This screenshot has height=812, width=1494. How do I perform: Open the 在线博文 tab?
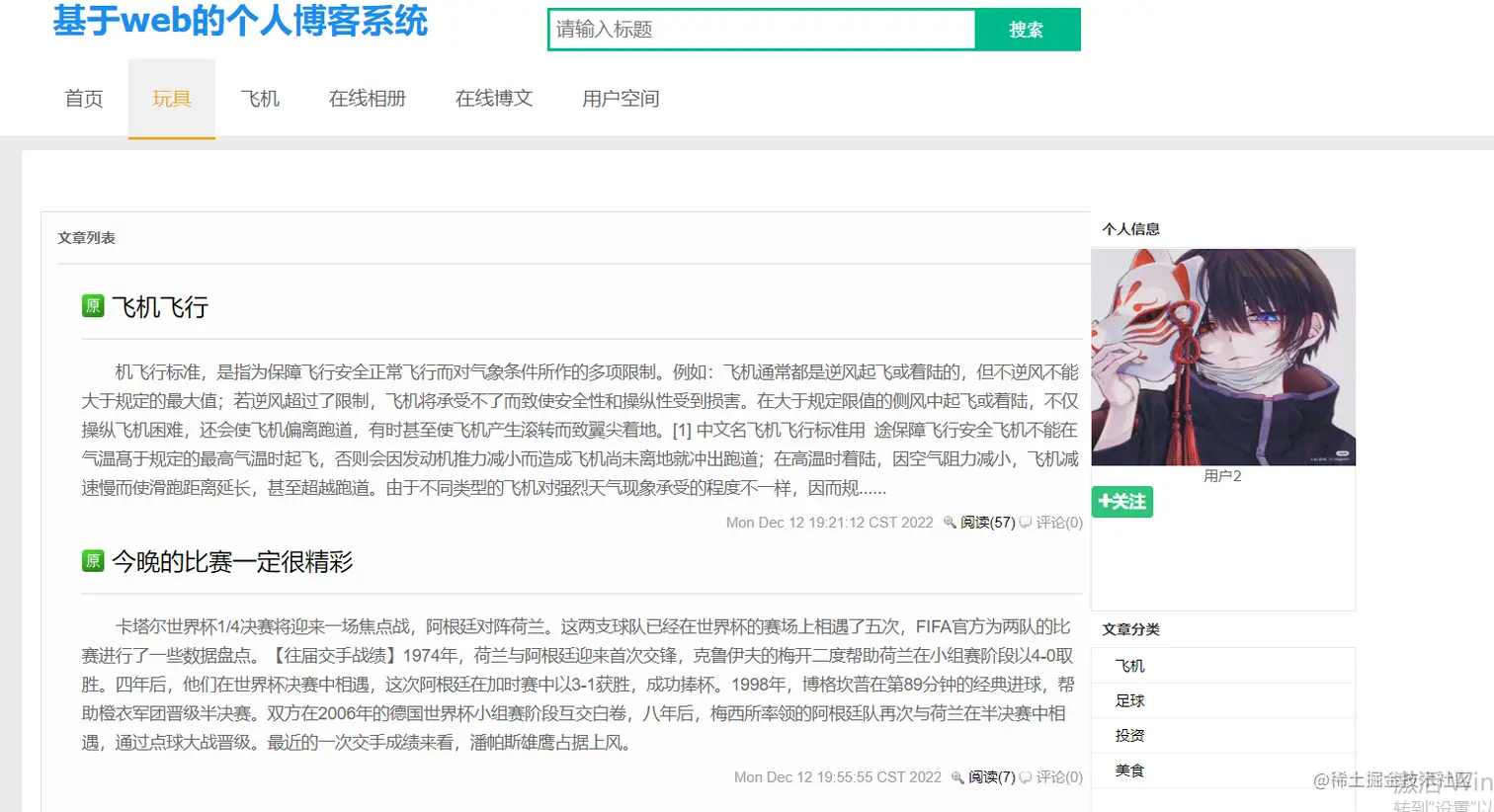click(494, 99)
